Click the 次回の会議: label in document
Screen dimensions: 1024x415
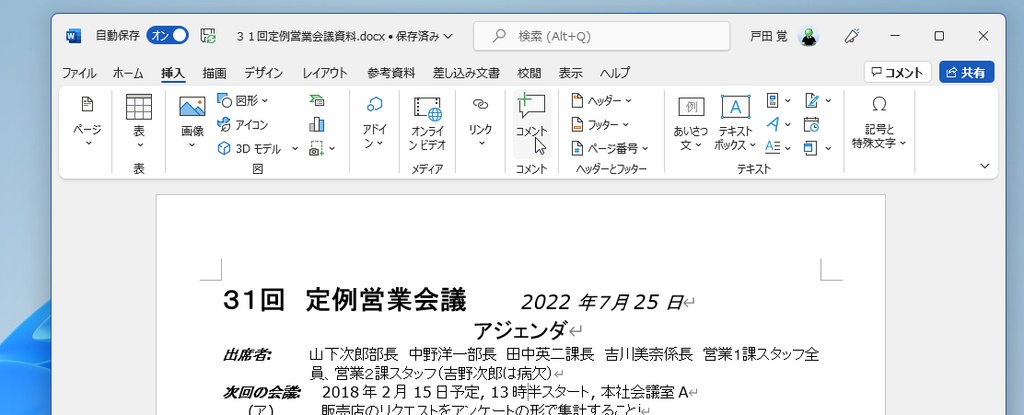pos(261,392)
